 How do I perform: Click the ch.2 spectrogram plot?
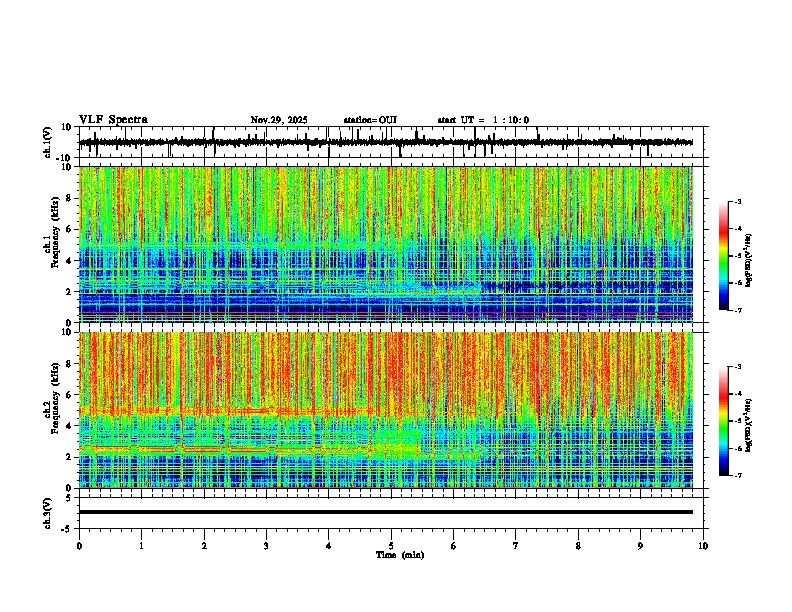pos(386,410)
